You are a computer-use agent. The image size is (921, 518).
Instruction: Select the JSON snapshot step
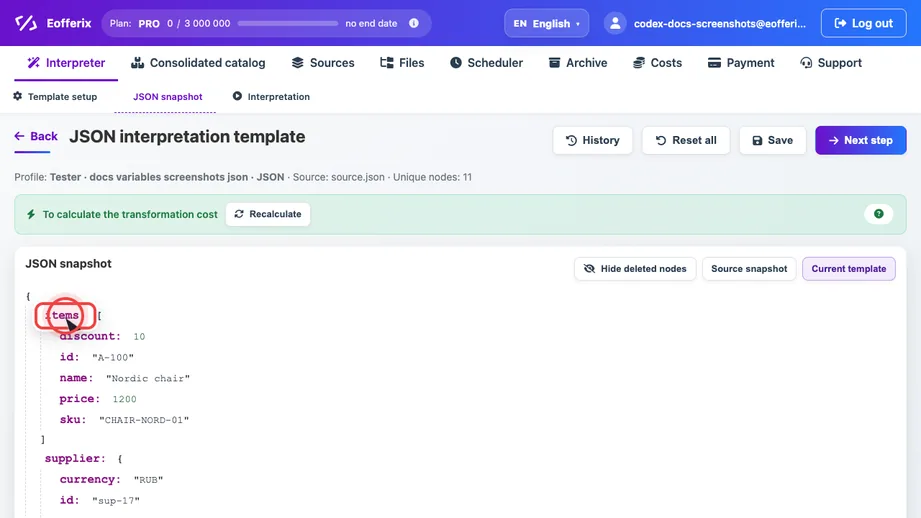click(167, 96)
